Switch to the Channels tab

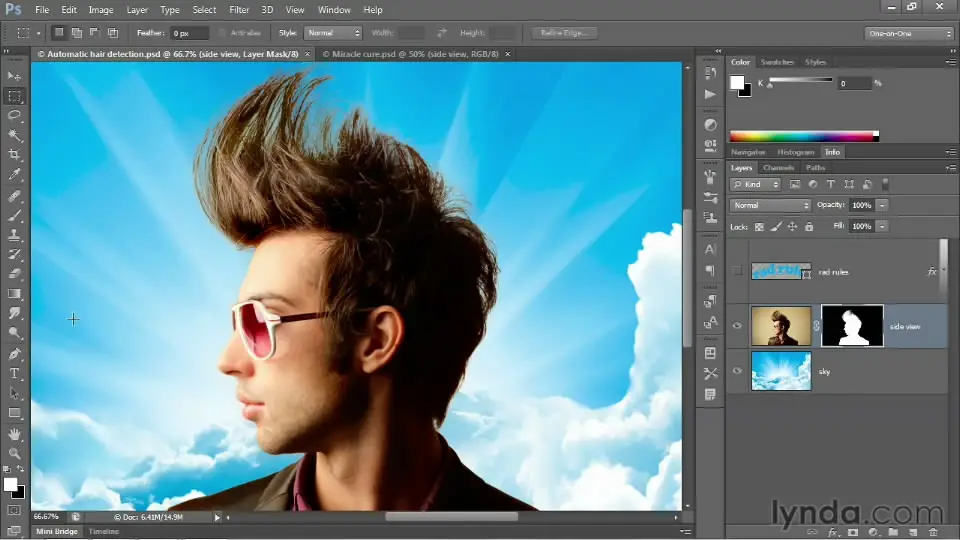[x=778, y=168]
